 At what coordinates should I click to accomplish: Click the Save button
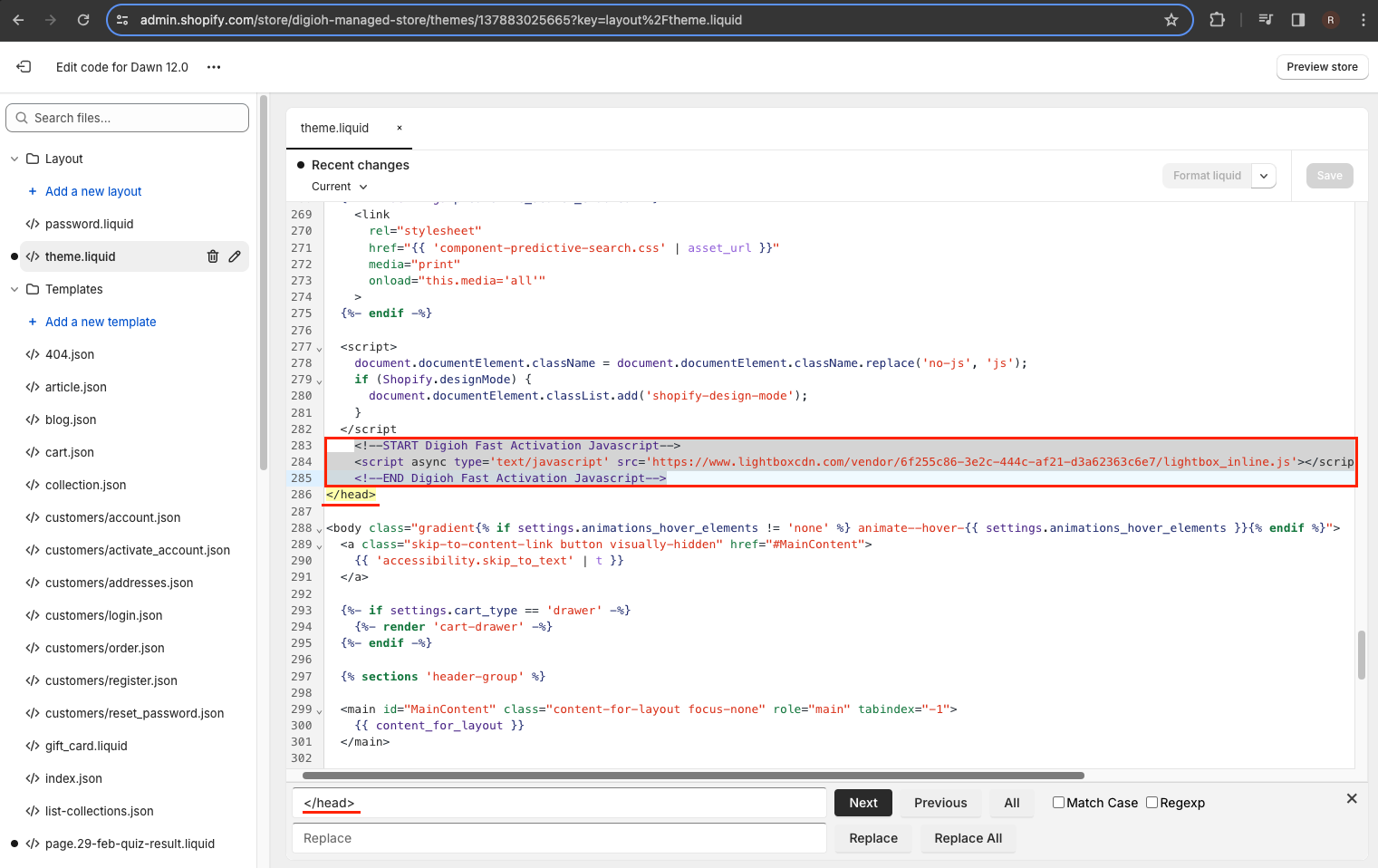(1329, 176)
